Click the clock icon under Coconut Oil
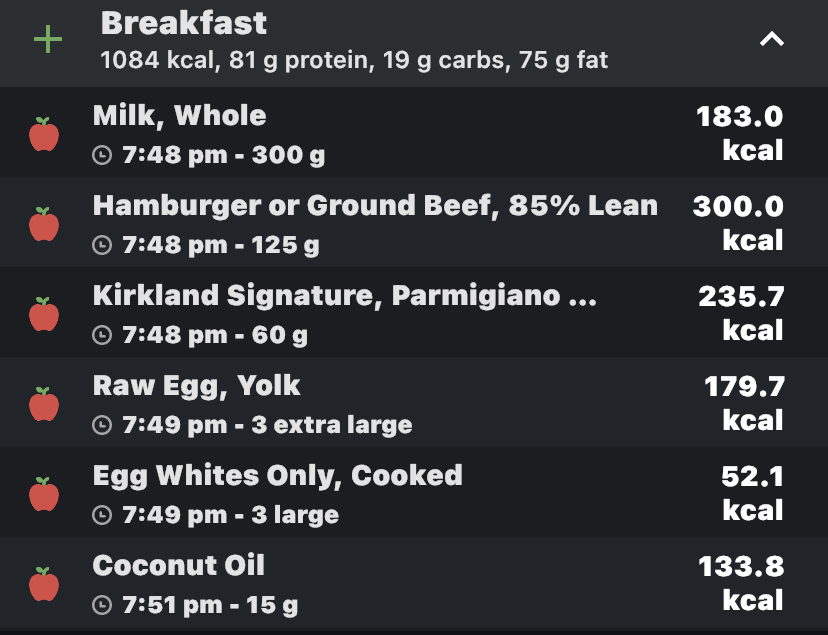828x635 pixels. (102, 605)
